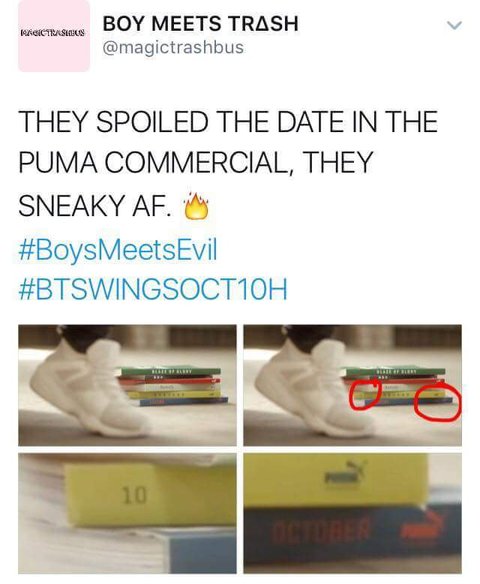Open the pink MAGICTRASHBUS profile avatar
Image resolution: width=480 pixels, height=584 pixels.
tap(54, 35)
